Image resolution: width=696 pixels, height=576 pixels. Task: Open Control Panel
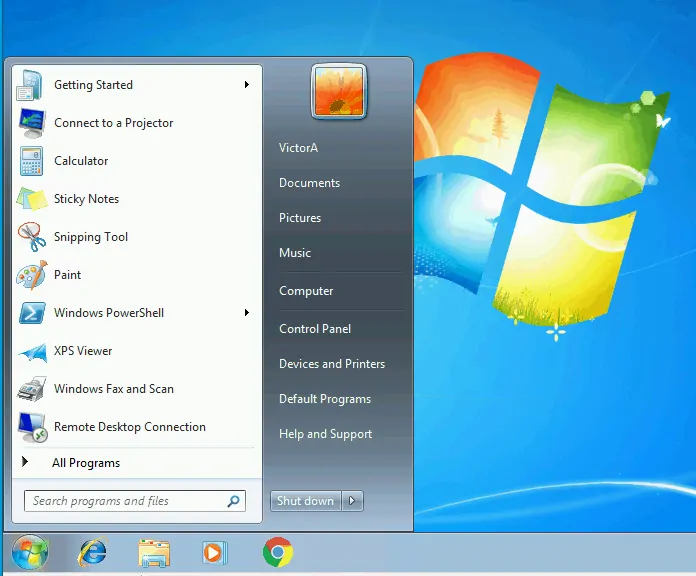tap(315, 329)
